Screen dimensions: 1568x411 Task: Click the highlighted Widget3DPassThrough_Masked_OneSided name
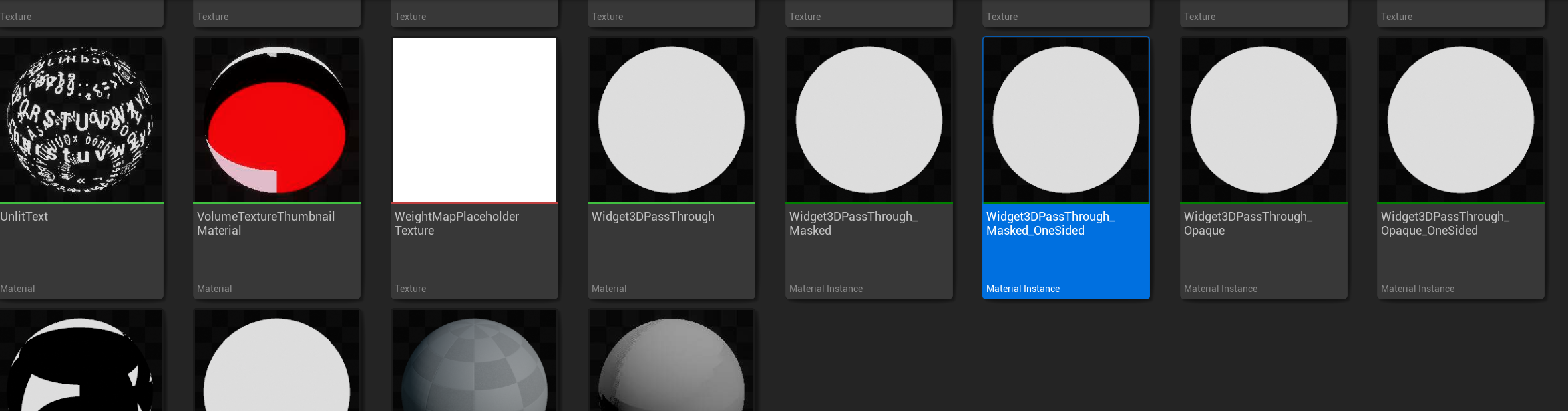[x=1050, y=223]
